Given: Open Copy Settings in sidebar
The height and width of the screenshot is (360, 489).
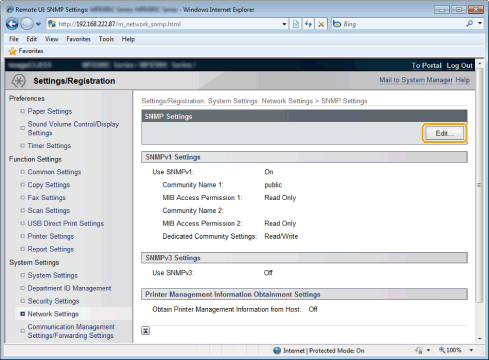Looking at the screenshot, I should (49, 185).
